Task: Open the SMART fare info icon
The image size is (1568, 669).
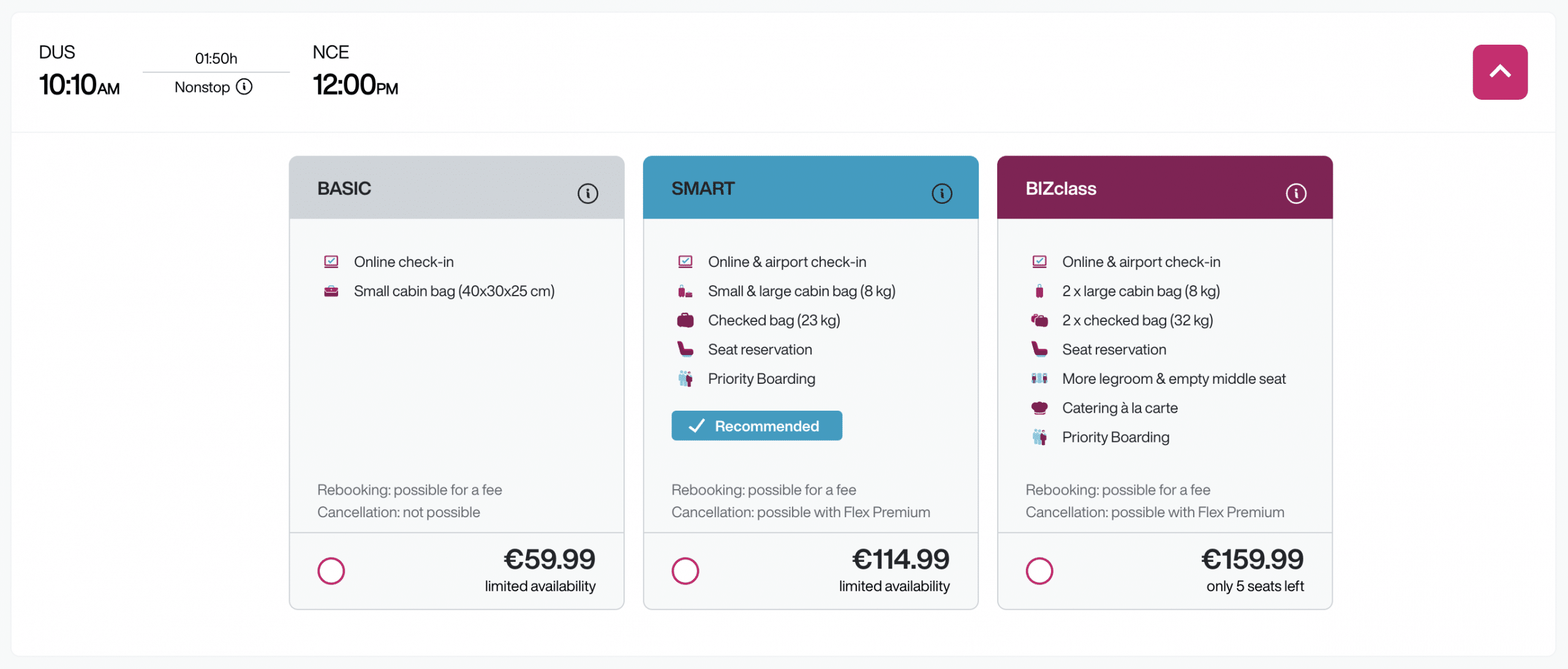Action: click(941, 193)
